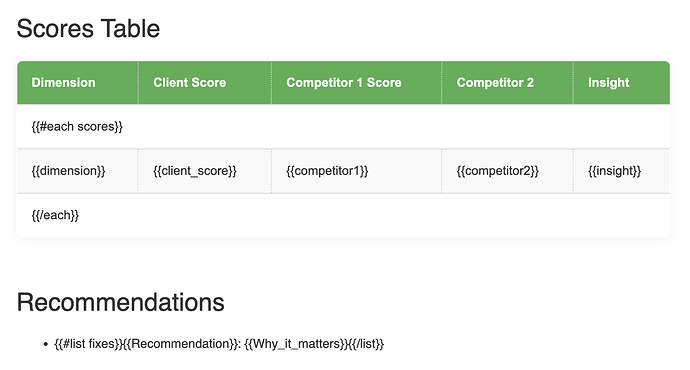Click the {{/each}} row text
Screen dimensions: 690x370
55,215
